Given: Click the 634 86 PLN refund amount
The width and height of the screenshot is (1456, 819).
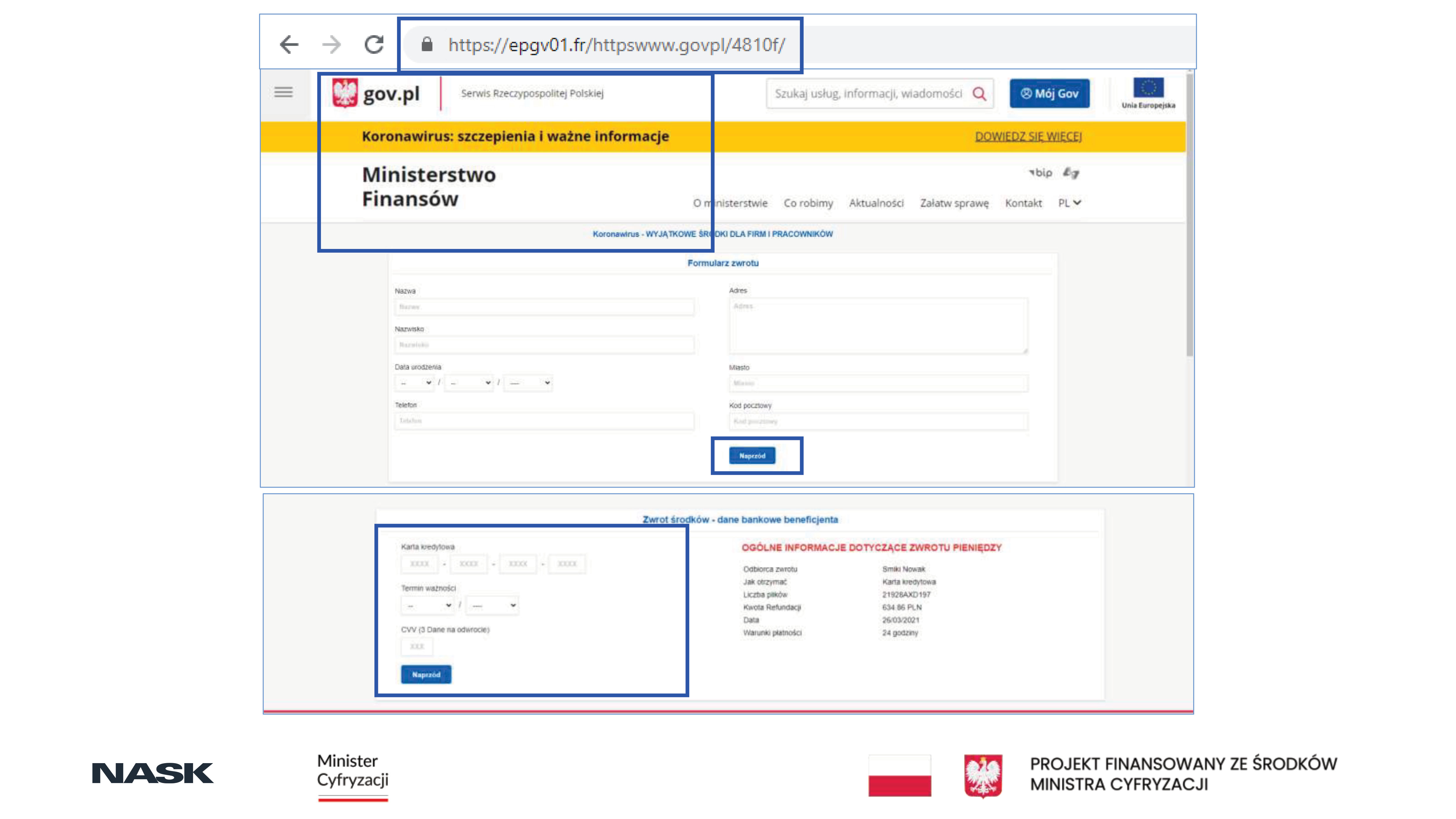Looking at the screenshot, I should point(902,608).
